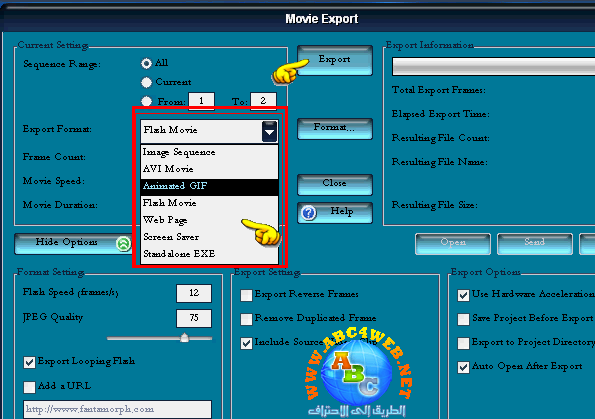Open the Export Format dropdown arrow
The width and height of the screenshot is (595, 419).
269,132
